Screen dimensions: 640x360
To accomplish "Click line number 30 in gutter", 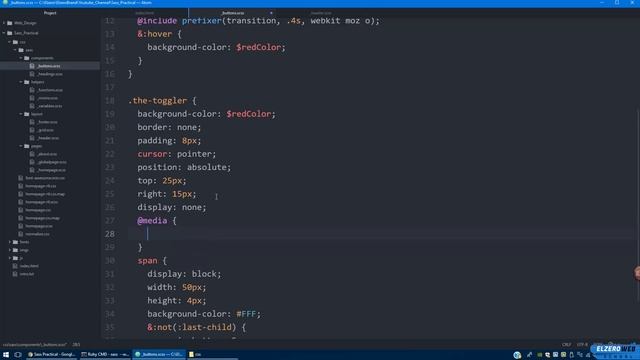I will [x=110, y=260].
